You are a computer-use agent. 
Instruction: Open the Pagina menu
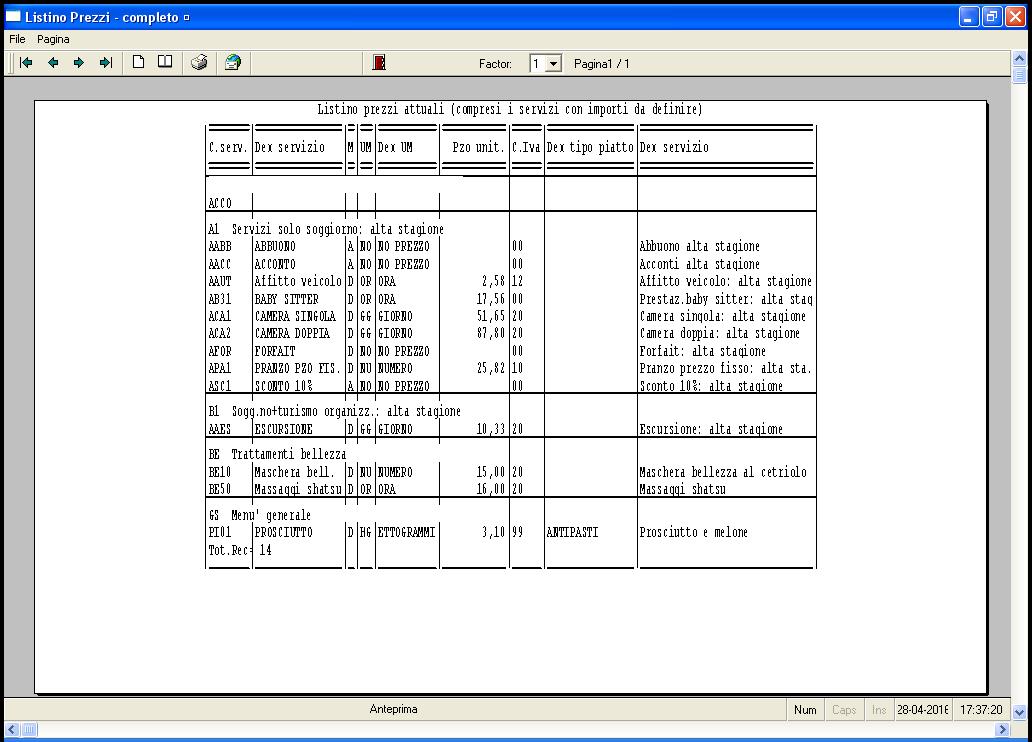click(53, 39)
